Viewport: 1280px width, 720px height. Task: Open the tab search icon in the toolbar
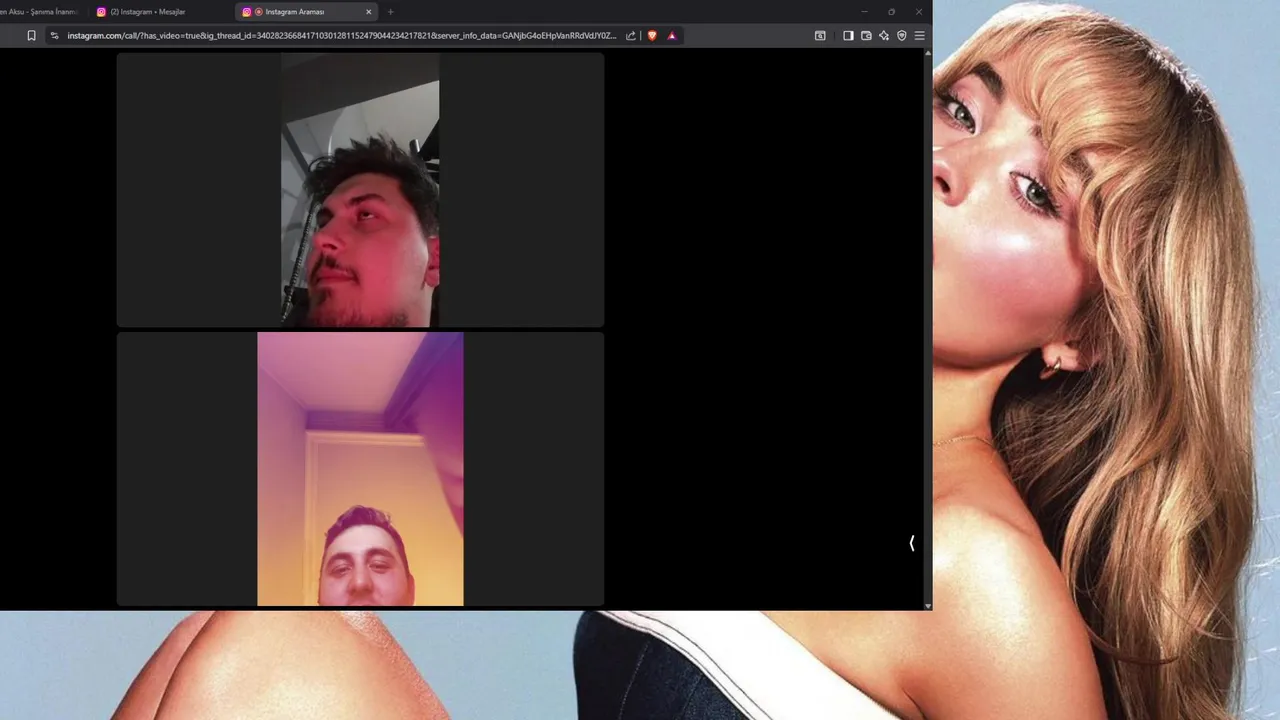tap(820, 35)
